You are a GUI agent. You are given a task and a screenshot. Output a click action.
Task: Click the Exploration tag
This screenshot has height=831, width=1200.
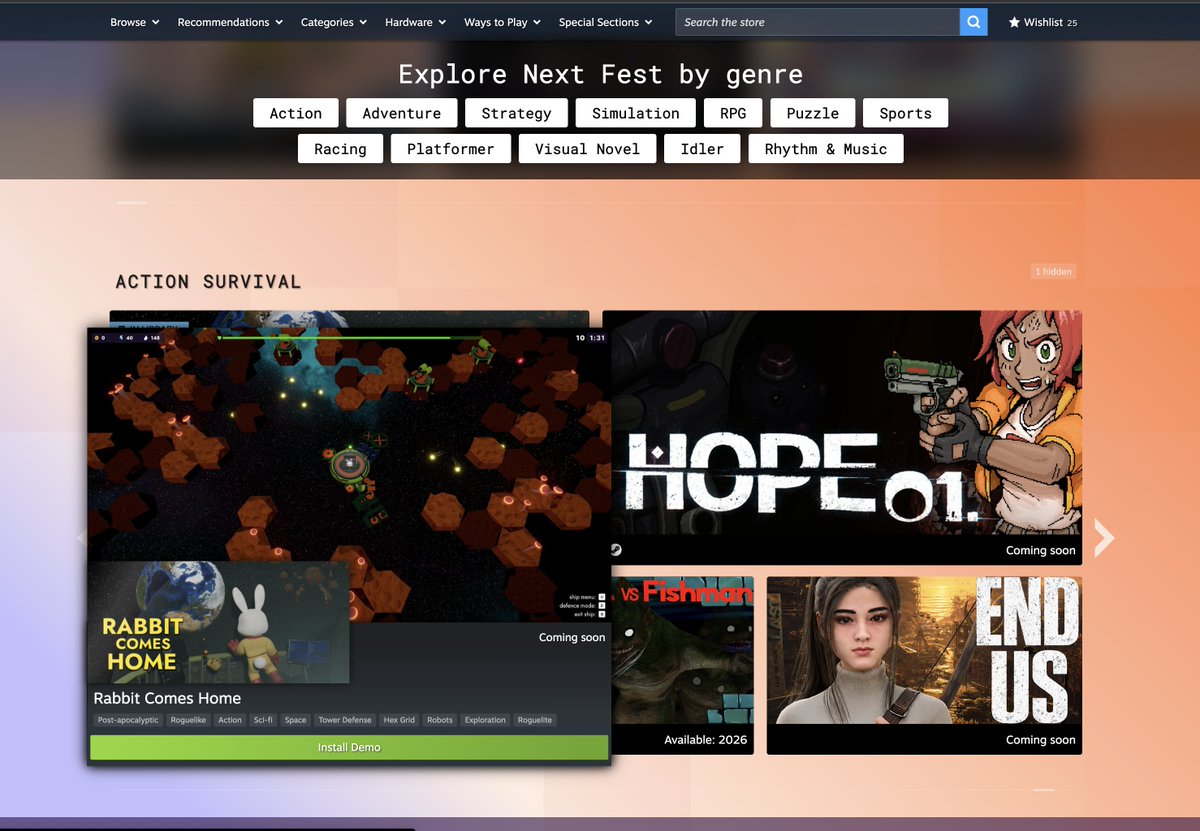tap(485, 720)
